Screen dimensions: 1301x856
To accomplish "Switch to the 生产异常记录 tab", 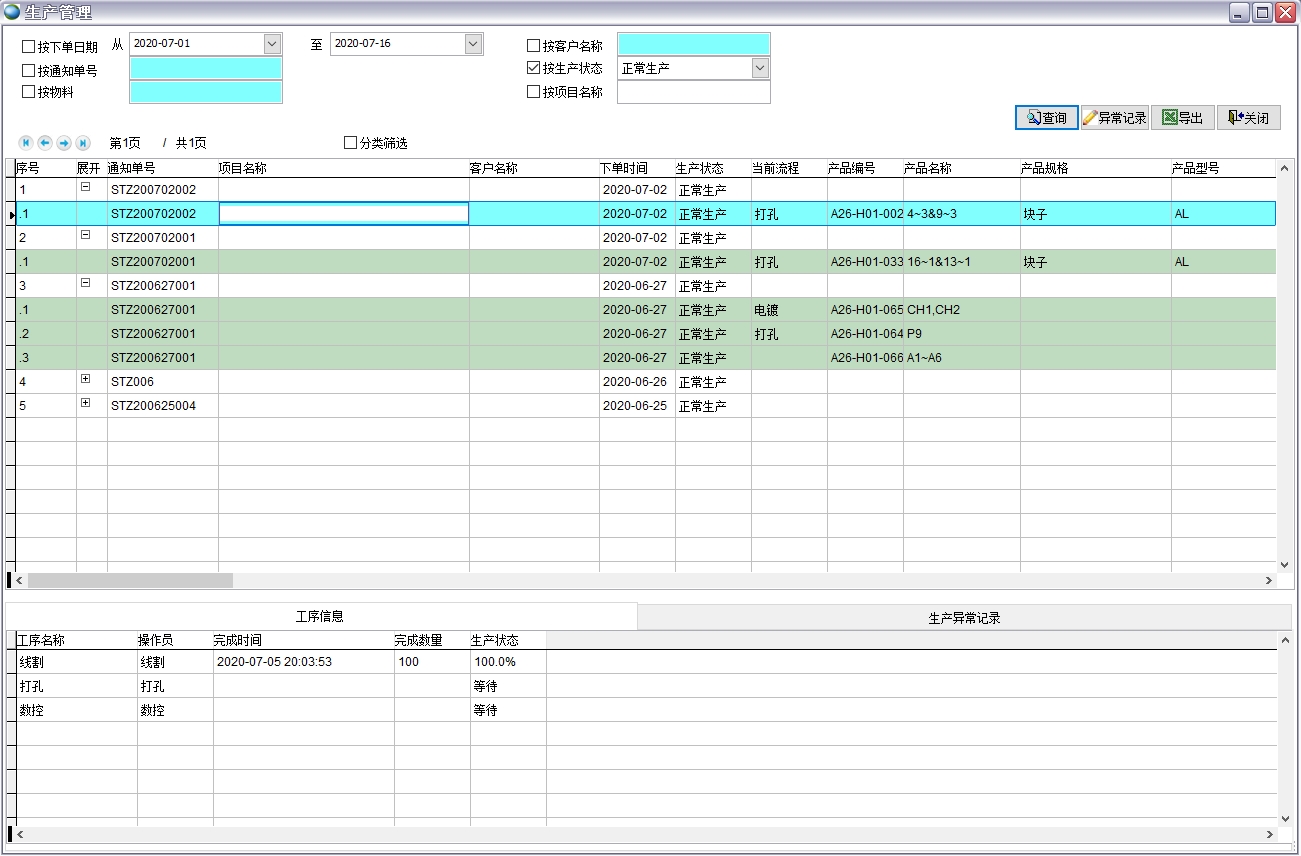I will point(964,618).
